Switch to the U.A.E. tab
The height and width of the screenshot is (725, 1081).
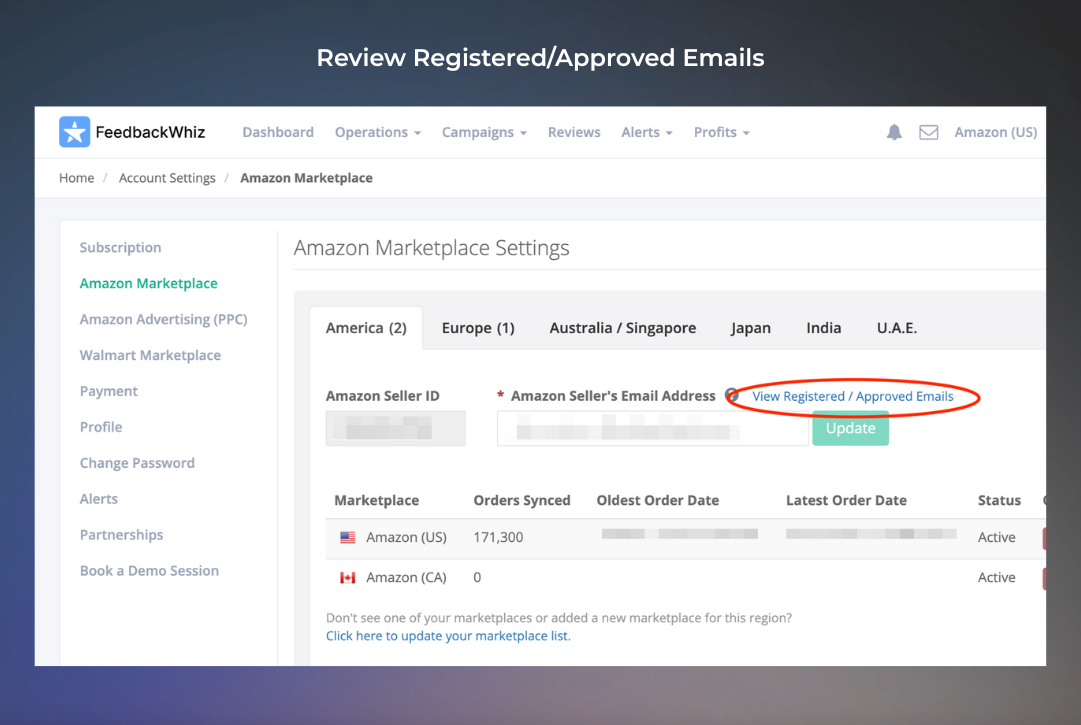pos(897,328)
